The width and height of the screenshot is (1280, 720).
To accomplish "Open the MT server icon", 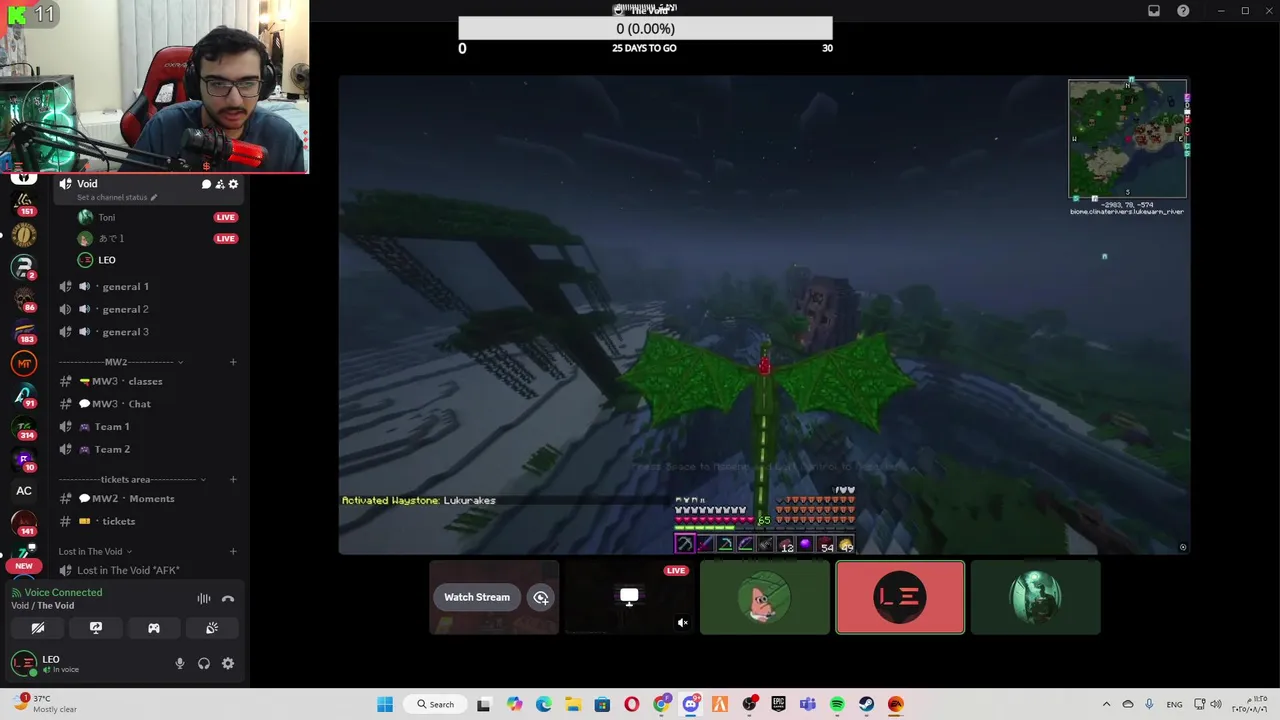I will click(24, 363).
